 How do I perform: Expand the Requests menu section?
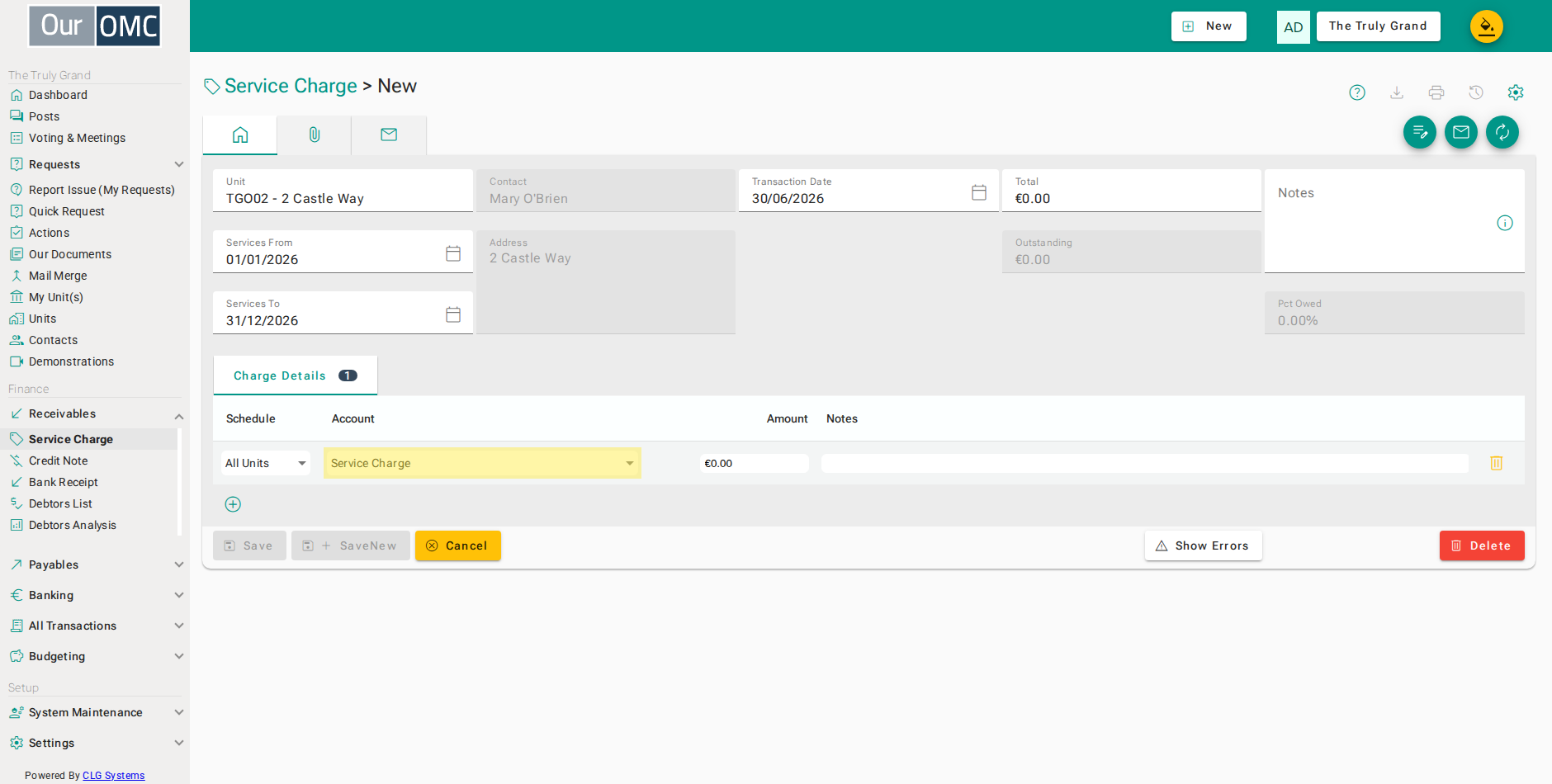pos(96,164)
